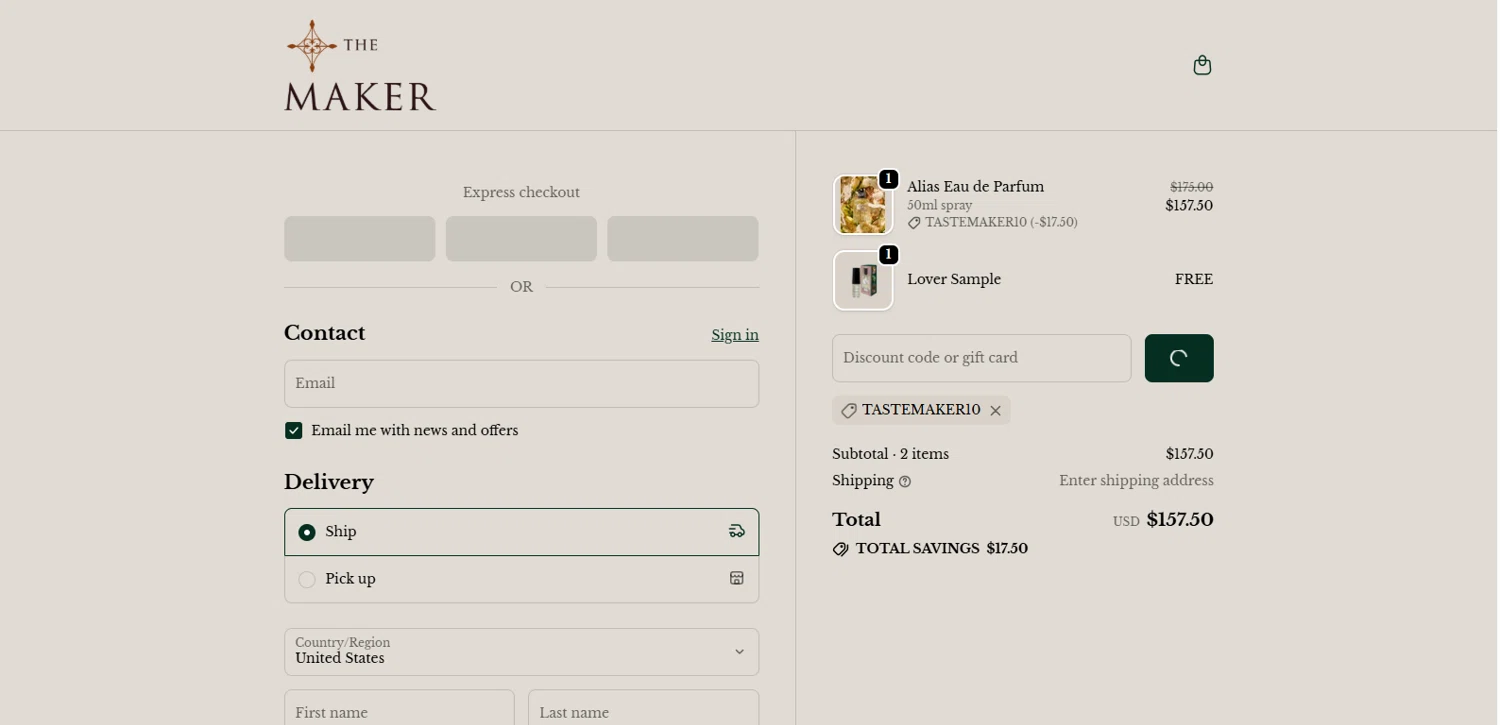Image resolution: width=1500 pixels, height=725 pixels.
Task: Click the Apply discount button with spinner
Action: coord(1179,358)
